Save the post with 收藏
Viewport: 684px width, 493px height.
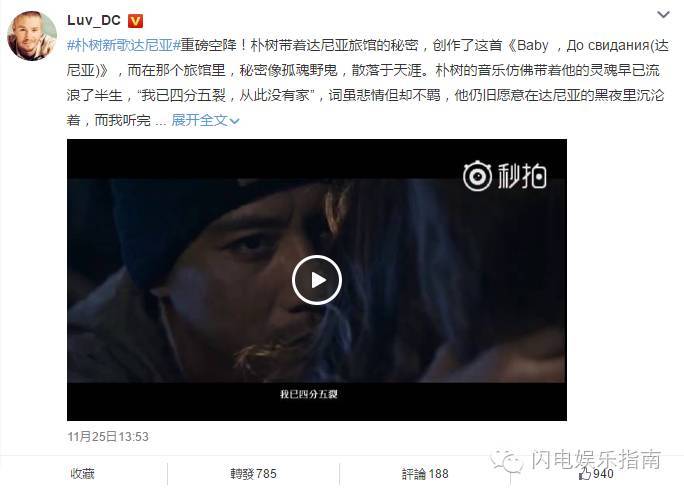coord(82,474)
